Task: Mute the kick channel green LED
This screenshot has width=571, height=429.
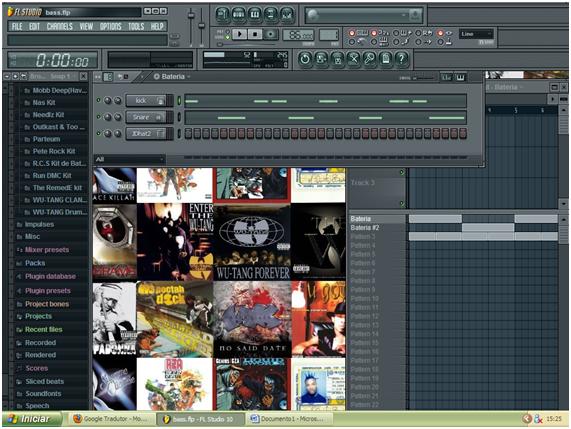Action: pos(98,100)
